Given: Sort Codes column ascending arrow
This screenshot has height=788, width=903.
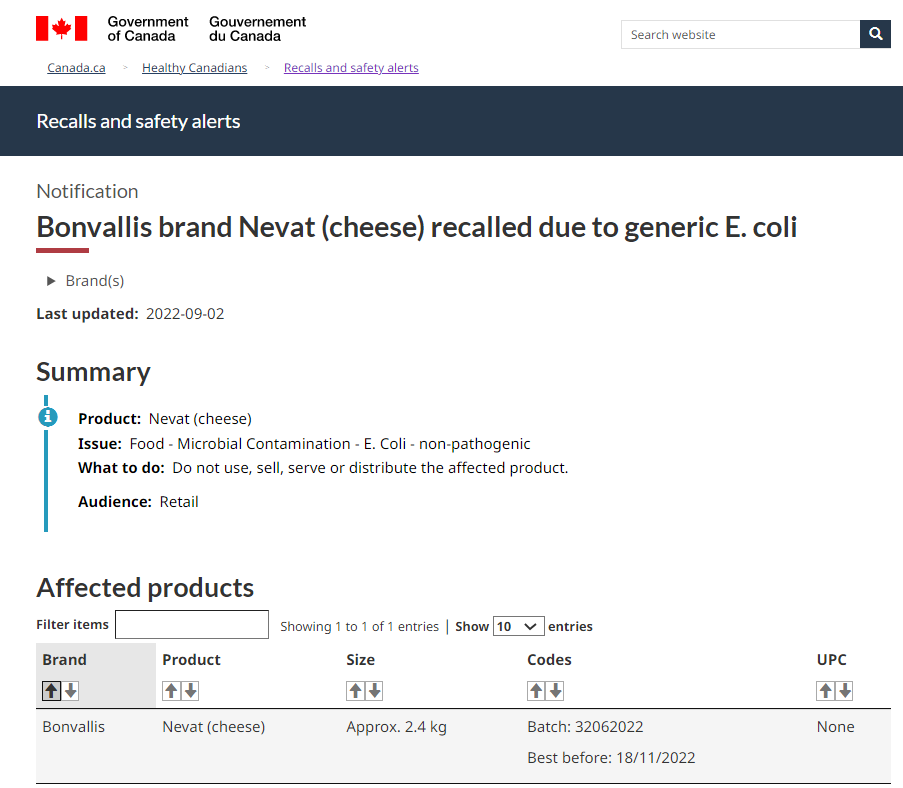Looking at the screenshot, I should (536, 690).
